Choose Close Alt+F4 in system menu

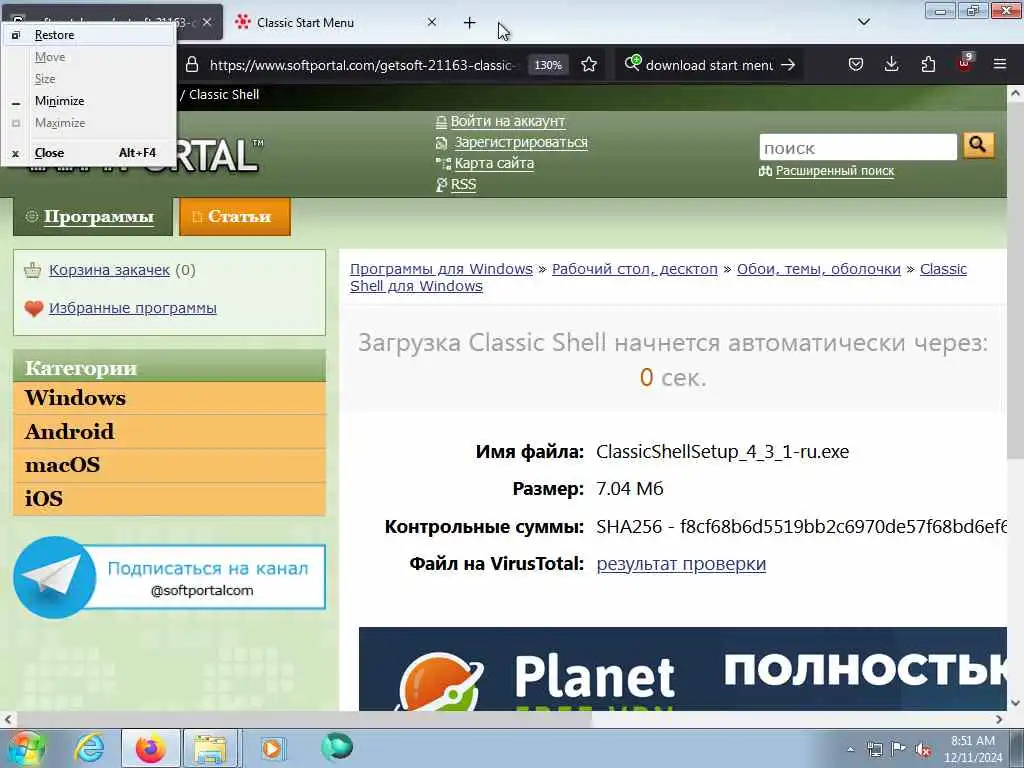tap(89, 153)
